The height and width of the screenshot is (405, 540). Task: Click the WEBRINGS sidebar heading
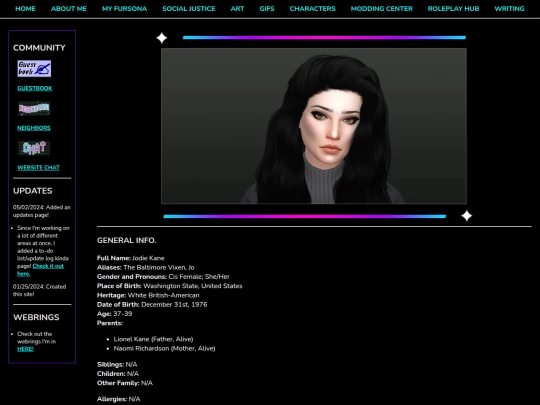pyautogui.click(x=36, y=317)
